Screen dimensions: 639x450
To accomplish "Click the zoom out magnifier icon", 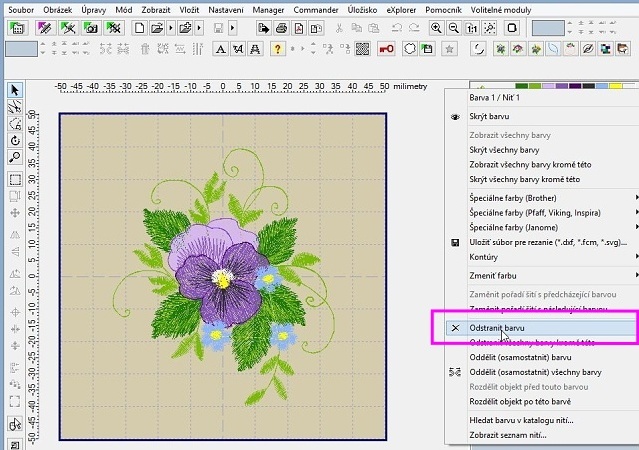I will [x=455, y=28].
